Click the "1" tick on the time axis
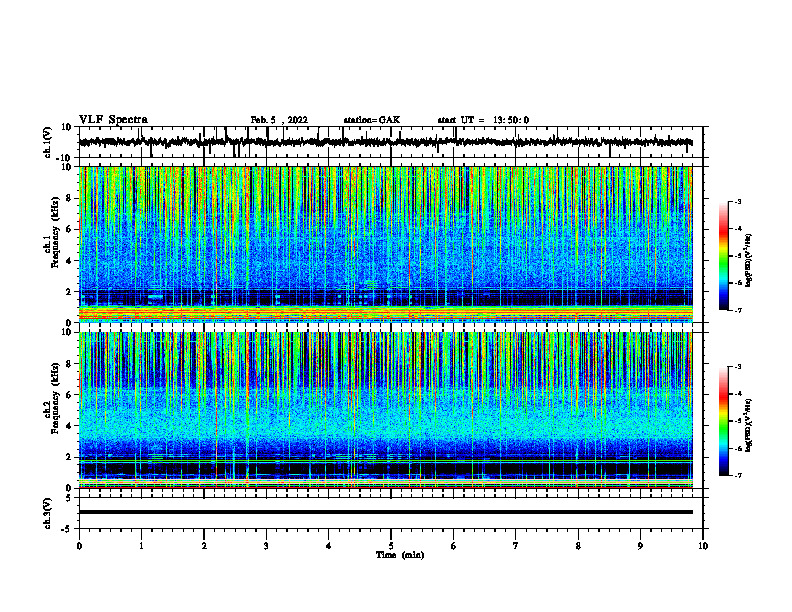 [x=141, y=546]
